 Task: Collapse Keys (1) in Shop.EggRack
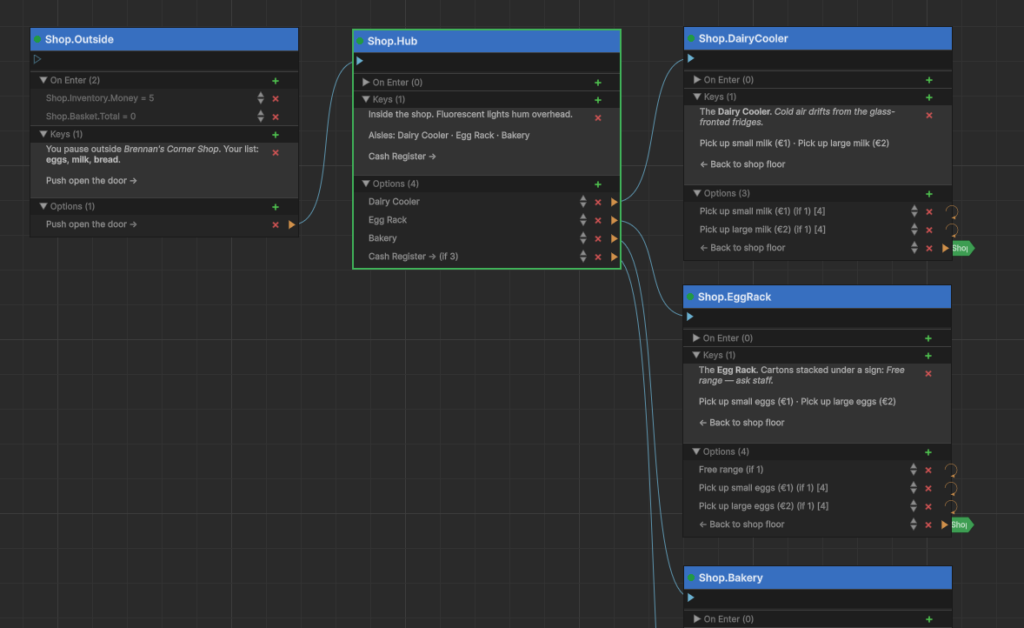696,355
